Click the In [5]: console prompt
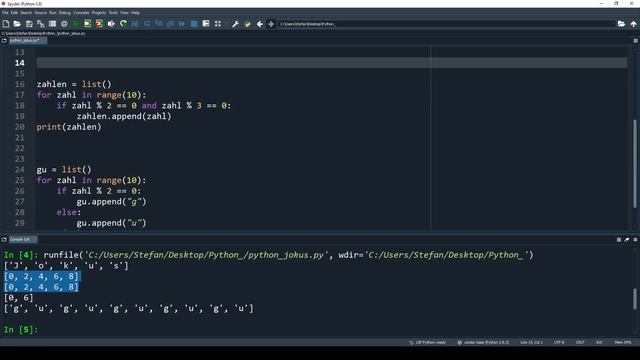The width and height of the screenshot is (640, 360). pos(21,329)
